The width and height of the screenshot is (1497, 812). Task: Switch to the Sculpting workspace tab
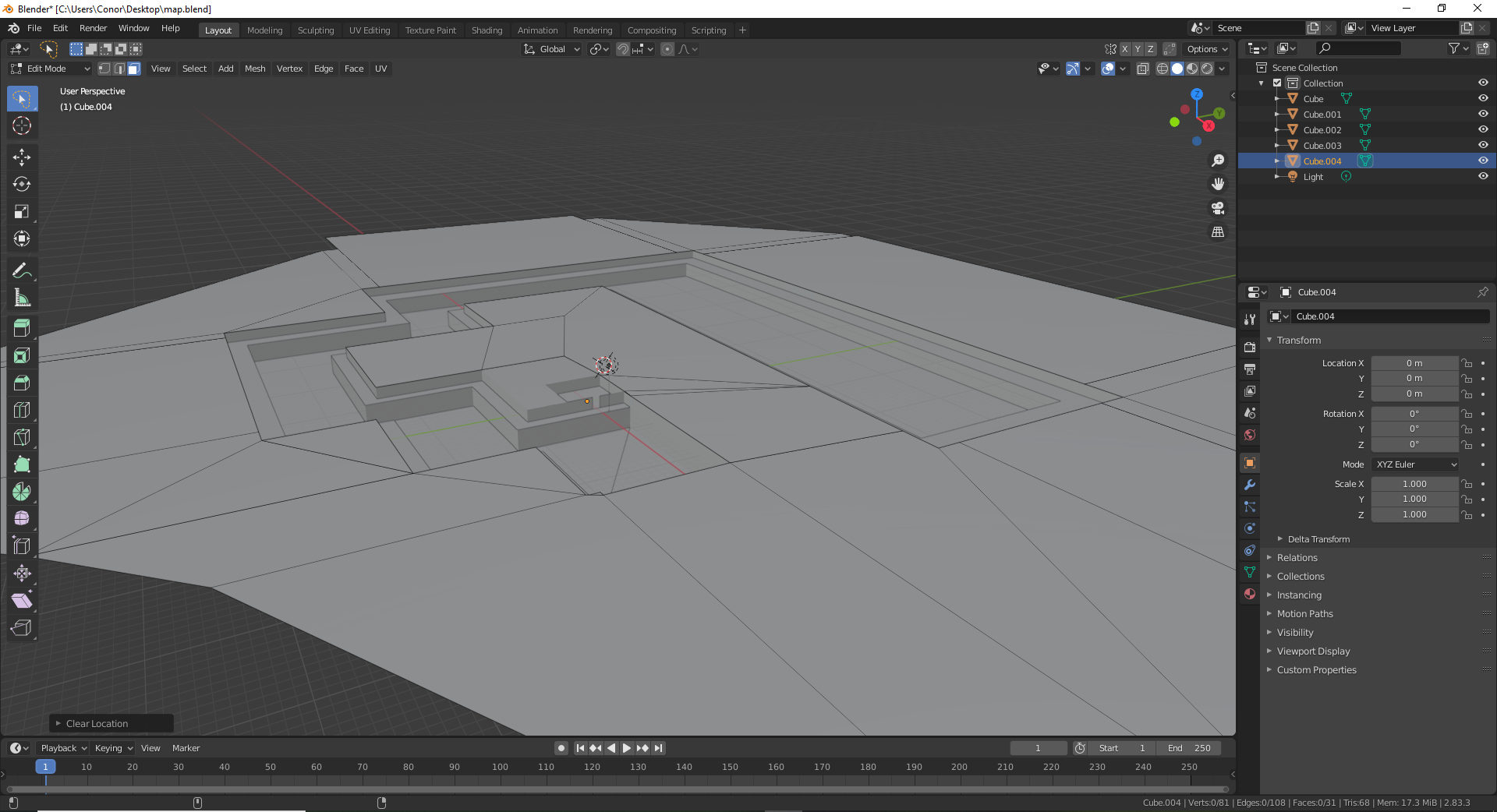point(316,30)
